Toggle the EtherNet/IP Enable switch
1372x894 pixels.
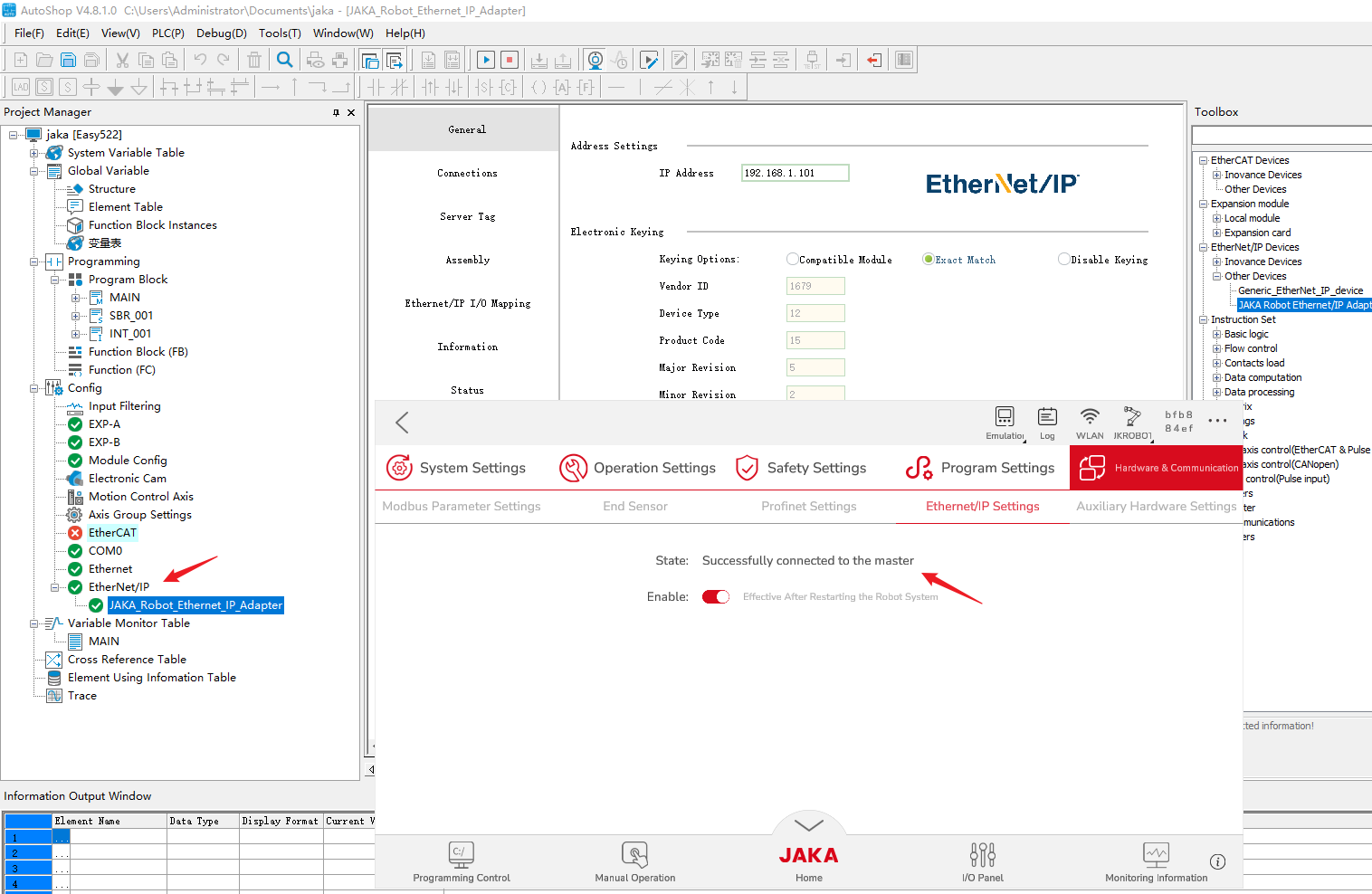click(x=716, y=597)
